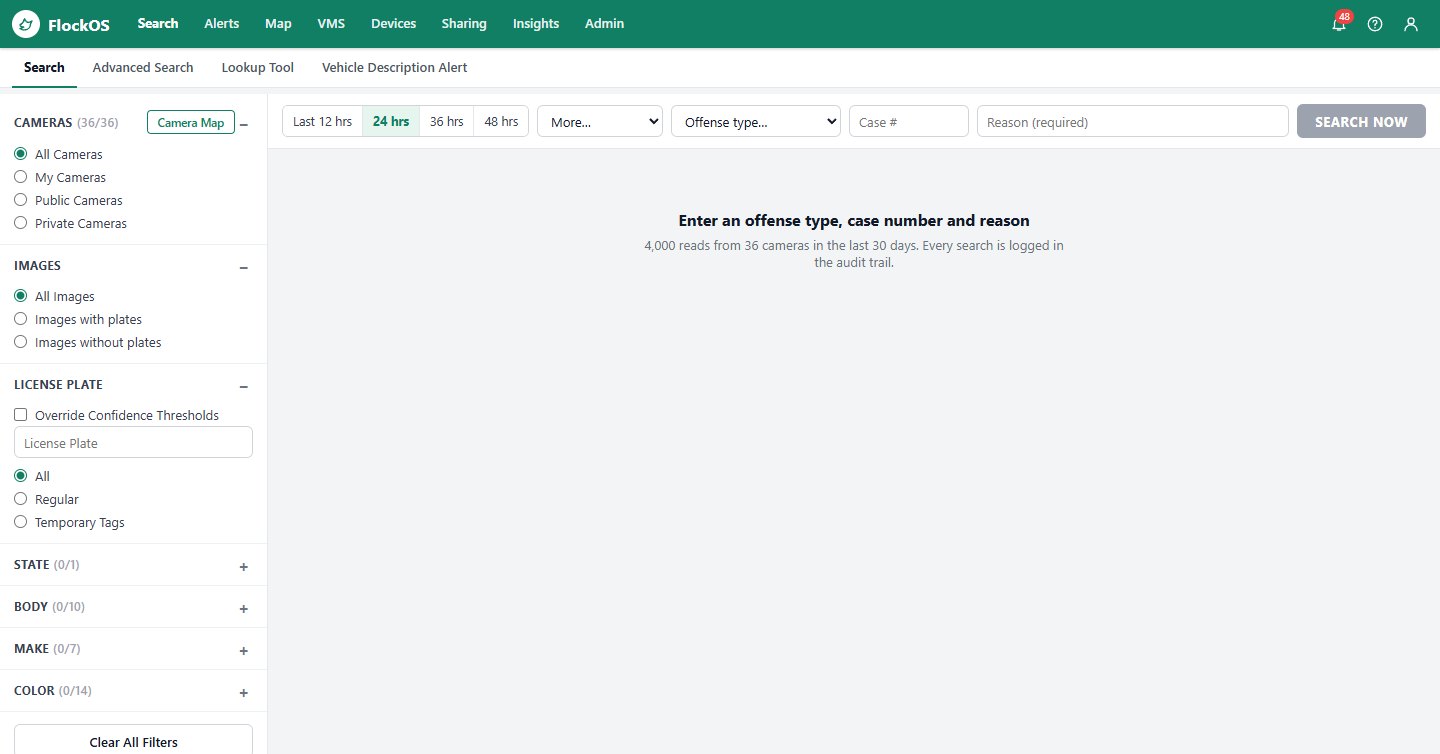Expand the Color filter section
1440x754 pixels.
(244, 693)
